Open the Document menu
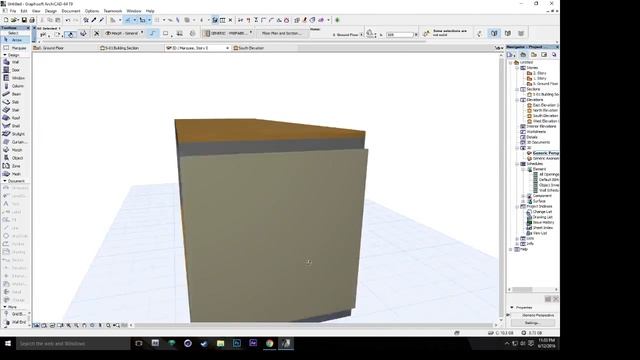The image size is (640, 360). click(71, 11)
